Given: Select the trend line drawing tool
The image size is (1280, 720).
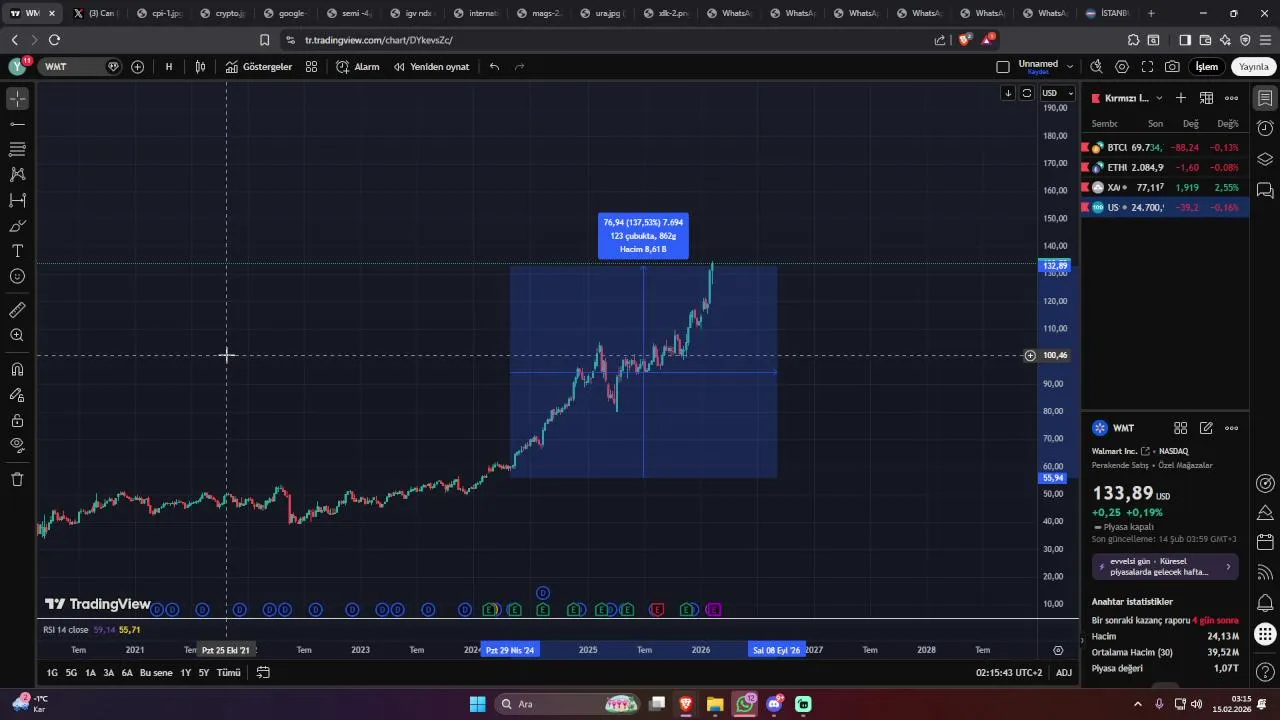Looking at the screenshot, I should (17, 124).
